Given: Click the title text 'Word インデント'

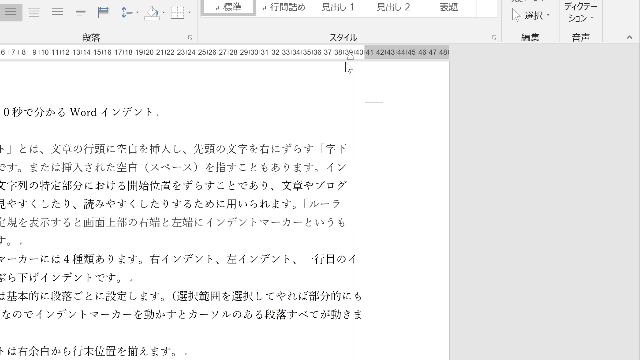Looking at the screenshot, I should (111, 112).
